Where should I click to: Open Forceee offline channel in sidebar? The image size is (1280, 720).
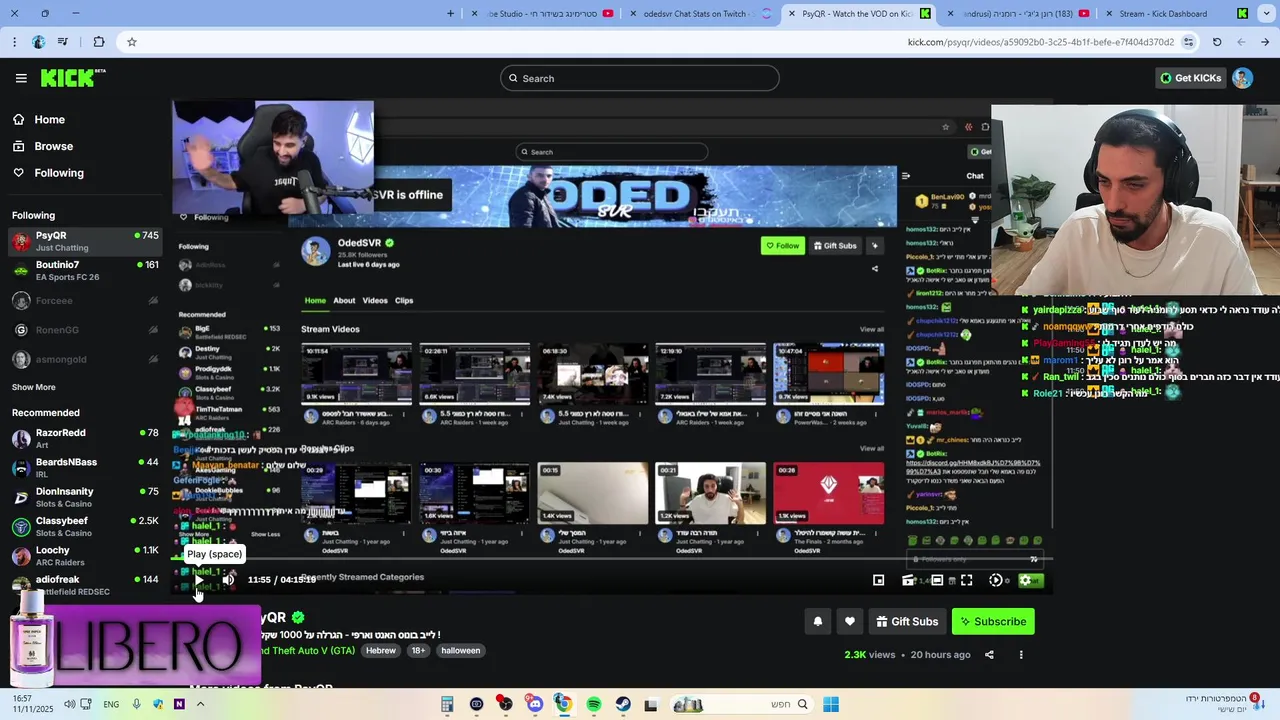point(85,301)
